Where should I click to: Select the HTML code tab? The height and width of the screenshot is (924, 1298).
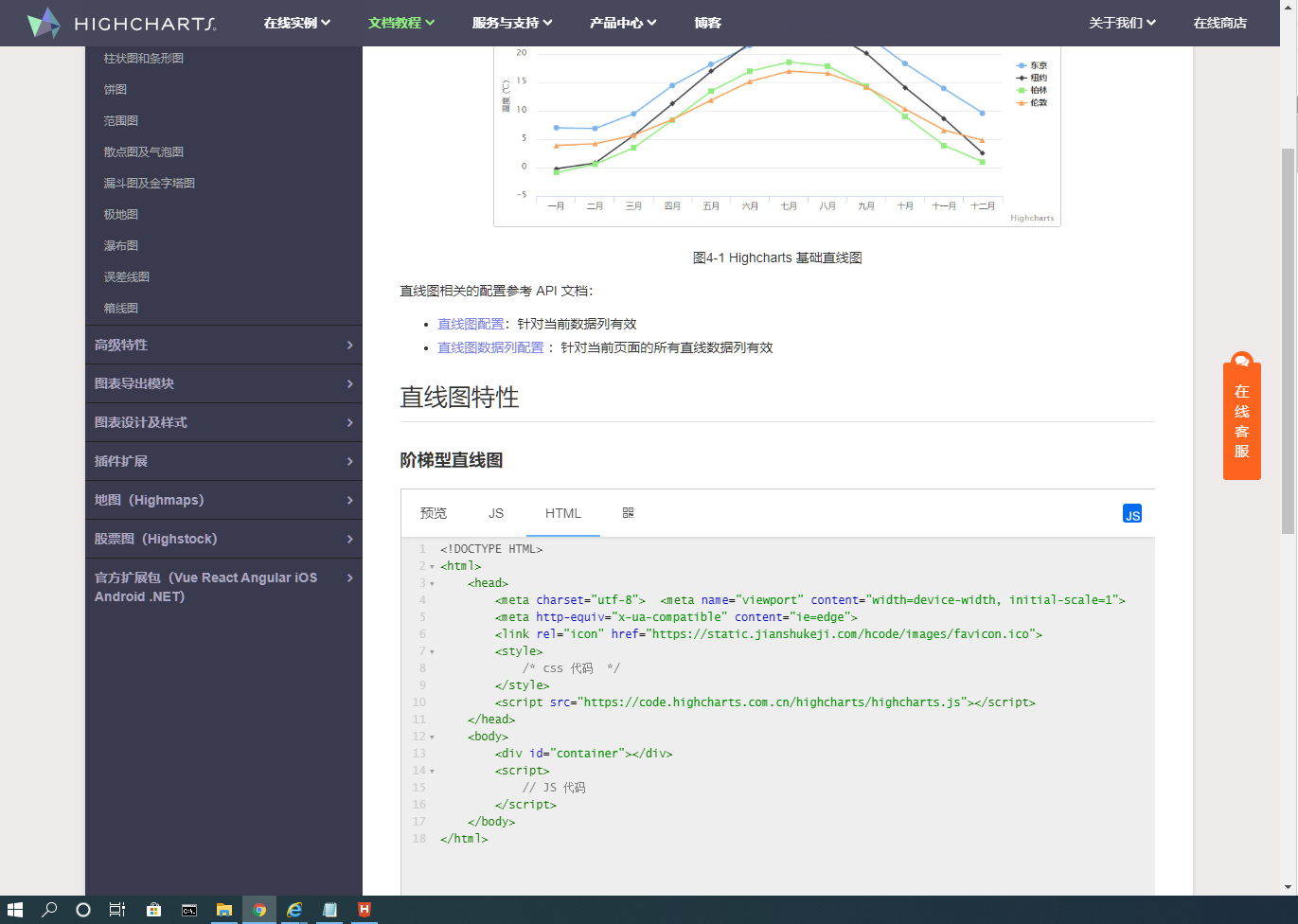[563, 513]
